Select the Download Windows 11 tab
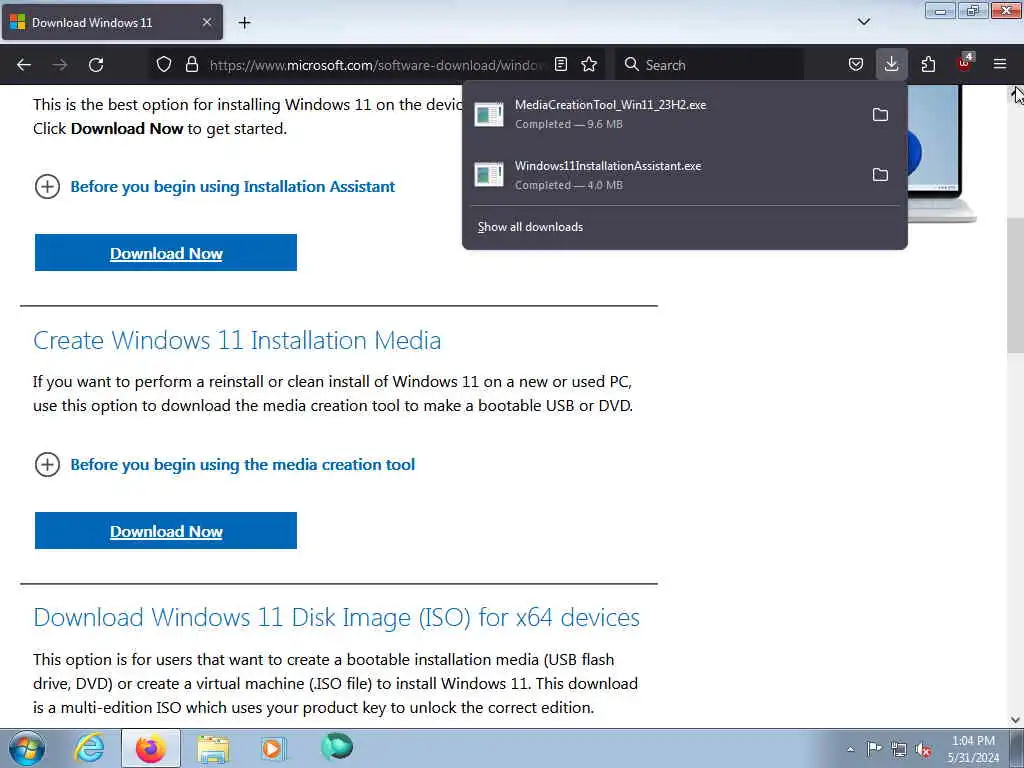Image resolution: width=1024 pixels, height=768 pixels. (x=112, y=22)
